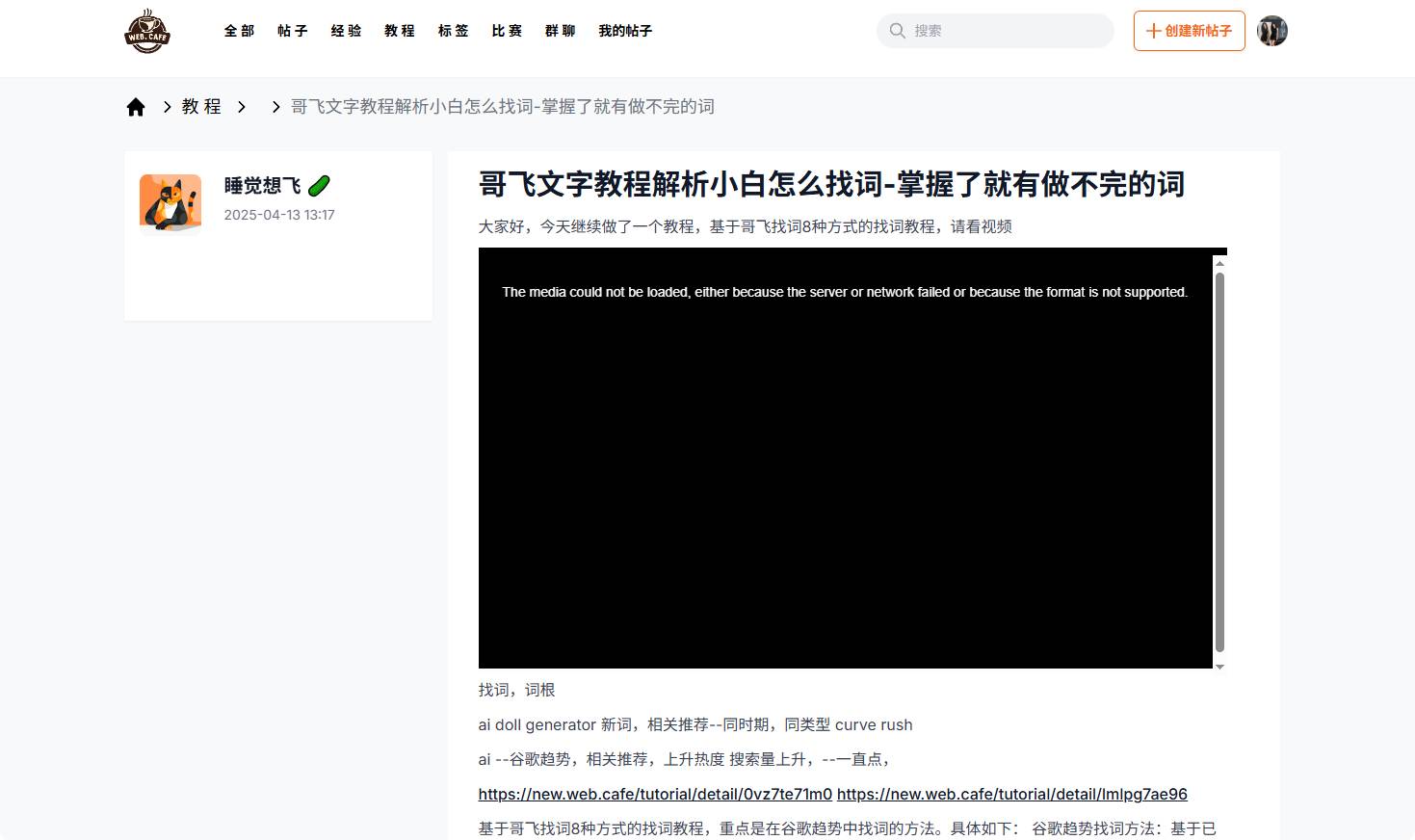This screenshot has width=1415, height=840.
Task: Select the 全部 navigation item
Action: tap(239, 31)
